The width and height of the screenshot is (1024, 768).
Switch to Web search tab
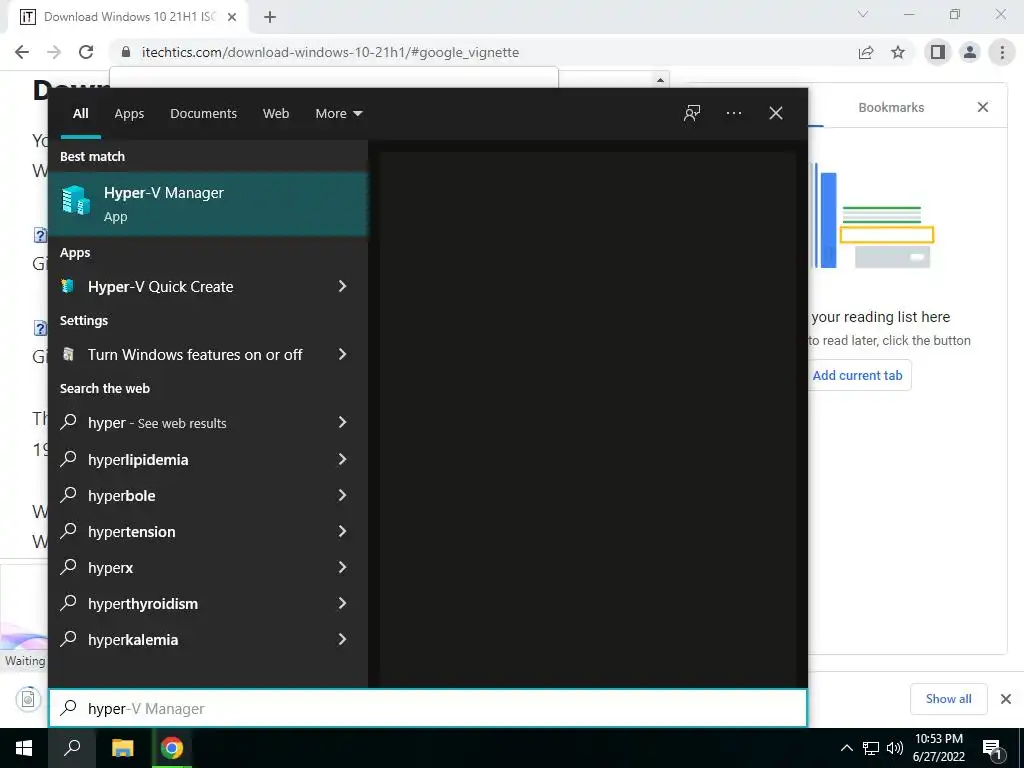pos(276,114)
